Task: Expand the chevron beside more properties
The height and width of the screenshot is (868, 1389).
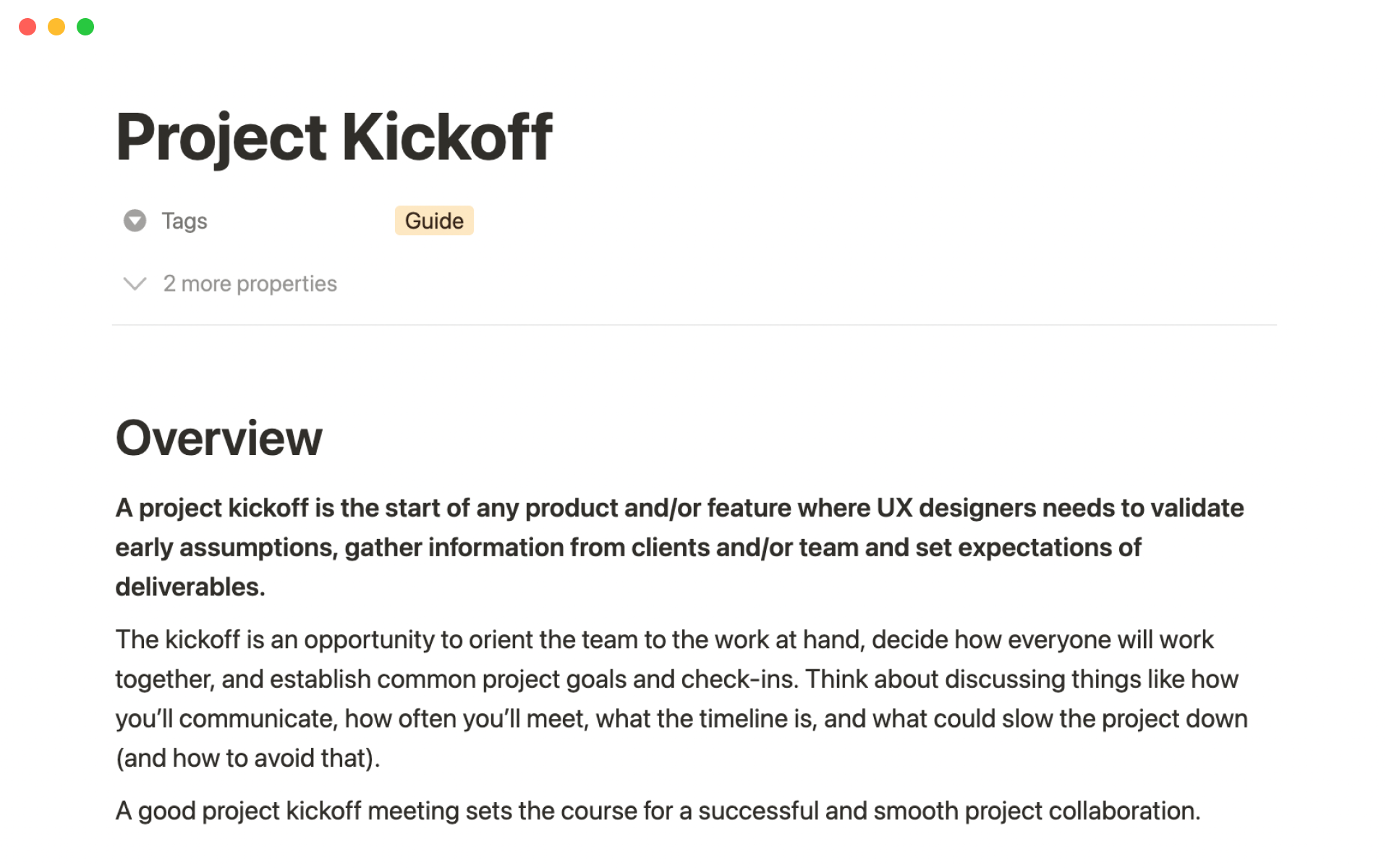Action: (135, 284)
